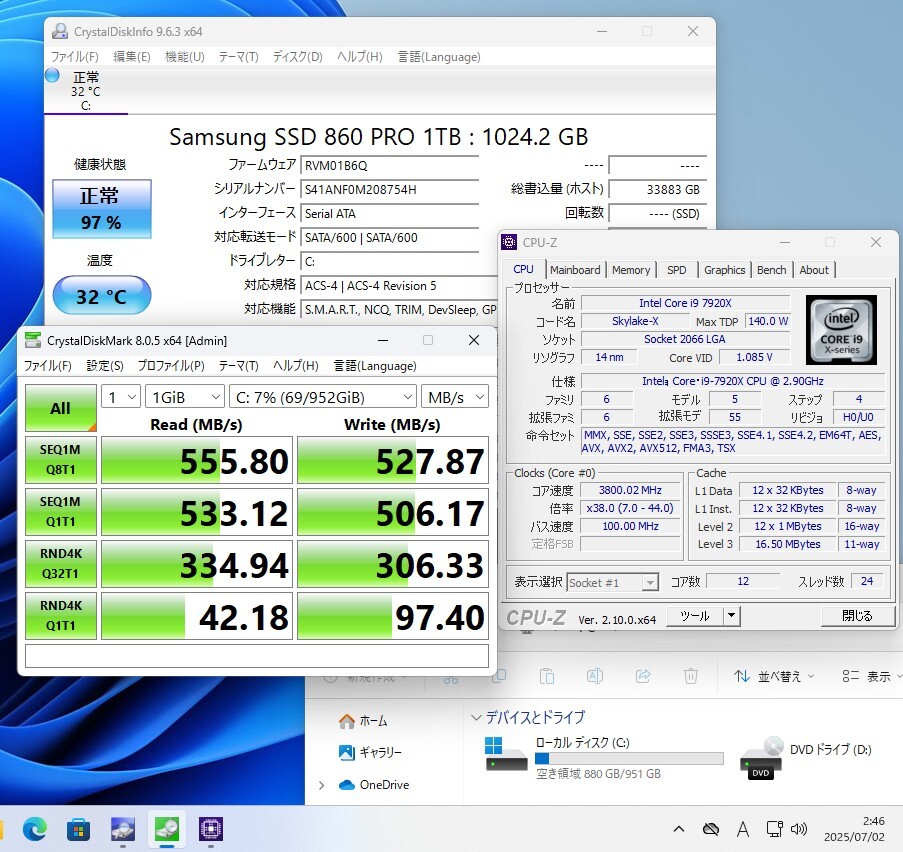Open ヘルプ(H) menu in CrystalDiskInfo
This screenshot has width=903, height=852.
(360, 56)
